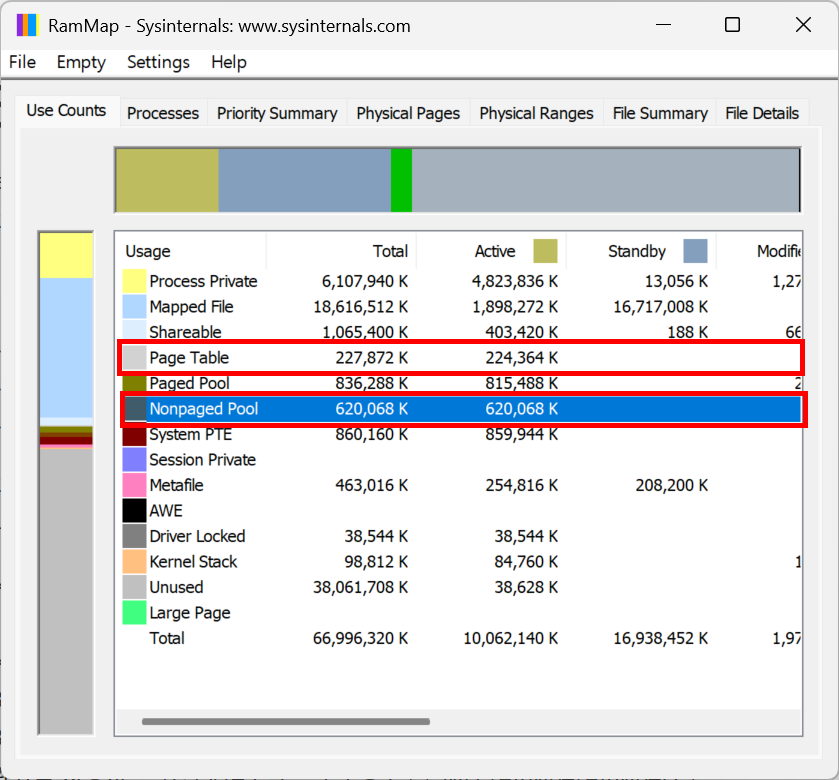Select the Kernel Stack row
Screen dimensions: 839x780
pos(459,562)
